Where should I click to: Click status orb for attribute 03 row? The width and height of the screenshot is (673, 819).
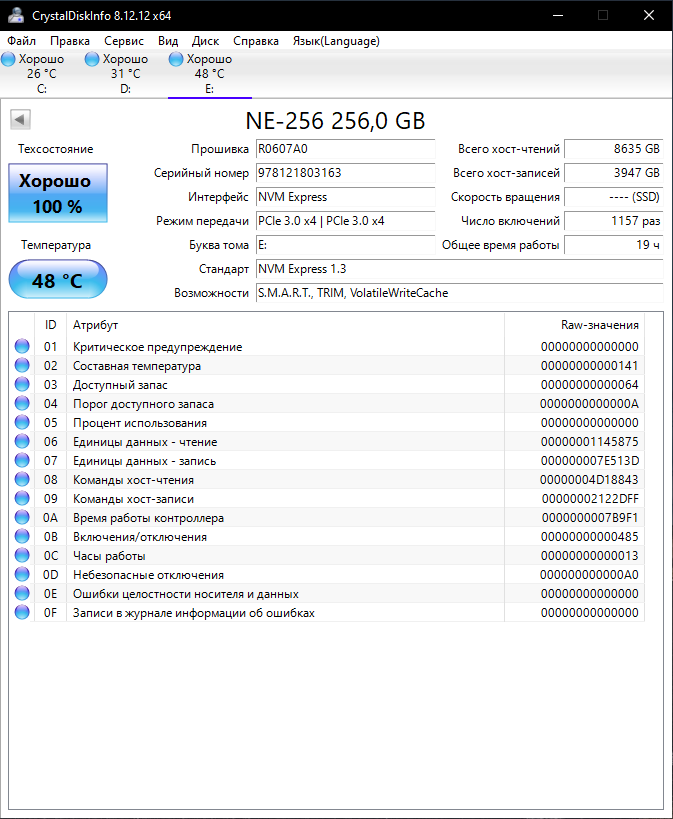[22, 384]
